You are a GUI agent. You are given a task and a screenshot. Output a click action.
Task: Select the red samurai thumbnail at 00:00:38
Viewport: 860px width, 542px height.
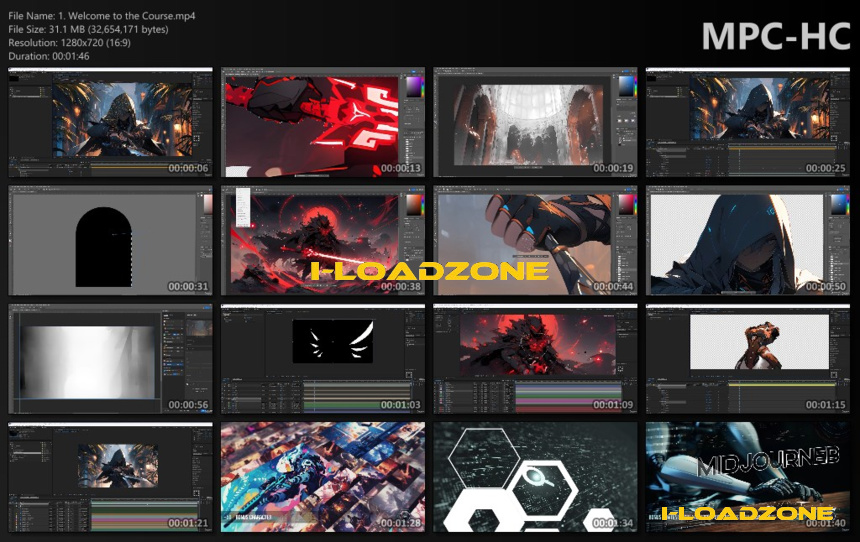click(x=322, y=240)
